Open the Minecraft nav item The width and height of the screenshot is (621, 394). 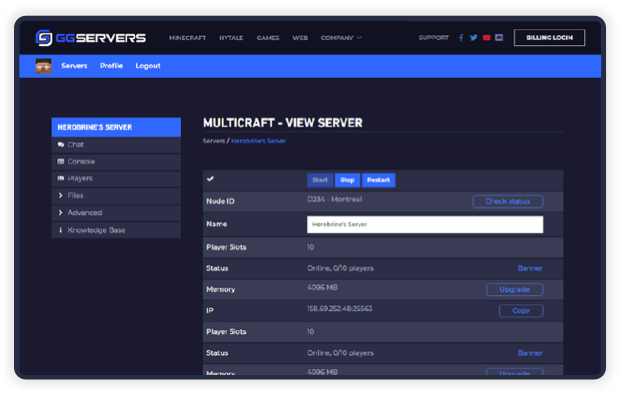[187, 38]
